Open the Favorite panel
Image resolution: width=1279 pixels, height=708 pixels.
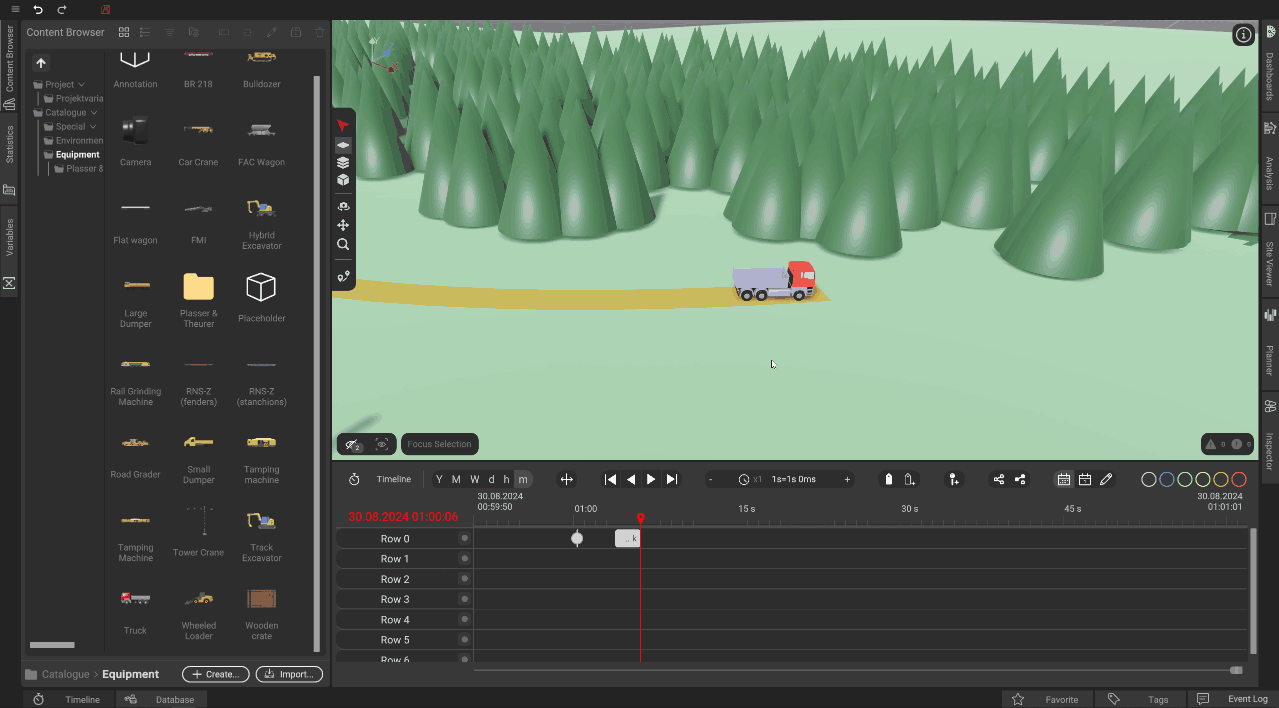coord(1048,699)
